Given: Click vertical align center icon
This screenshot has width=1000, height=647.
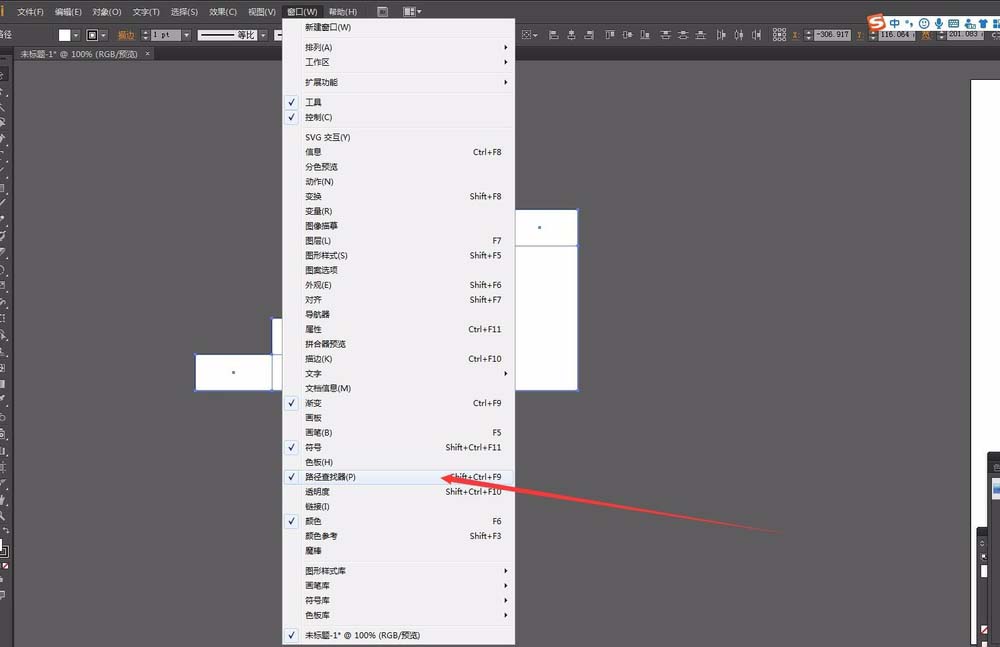Looking at the screenshot, I should click(x=628, y=35).
